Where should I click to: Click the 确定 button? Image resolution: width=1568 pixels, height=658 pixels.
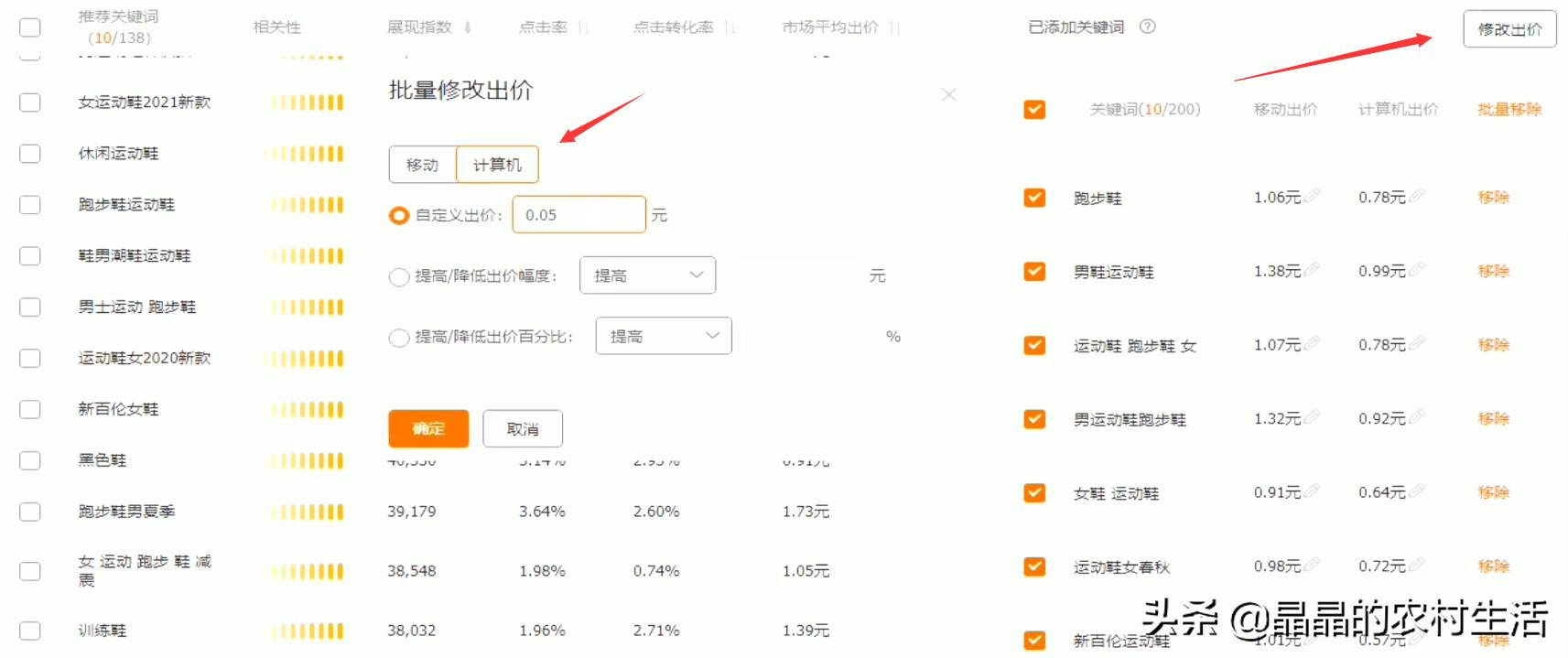[428, 428]
